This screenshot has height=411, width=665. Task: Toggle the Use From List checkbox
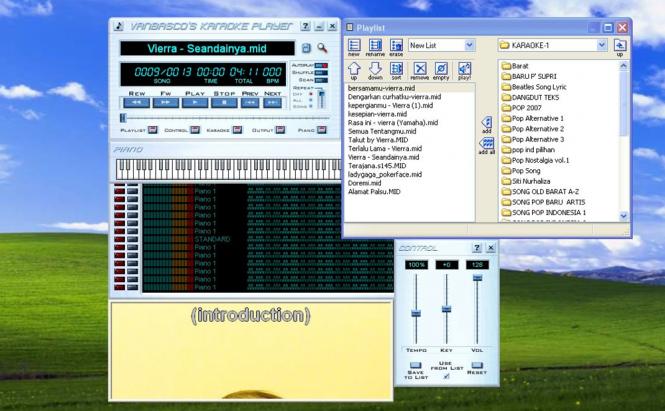(446, 376)
